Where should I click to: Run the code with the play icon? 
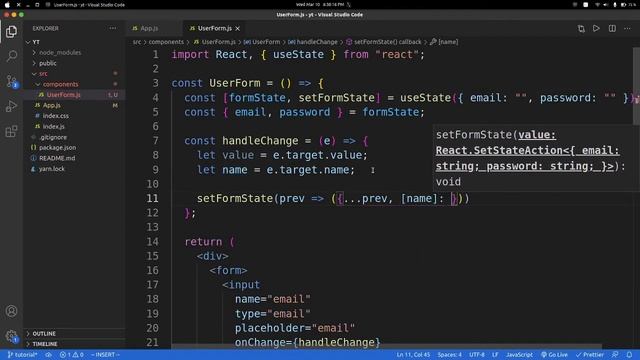coord(596,29)
